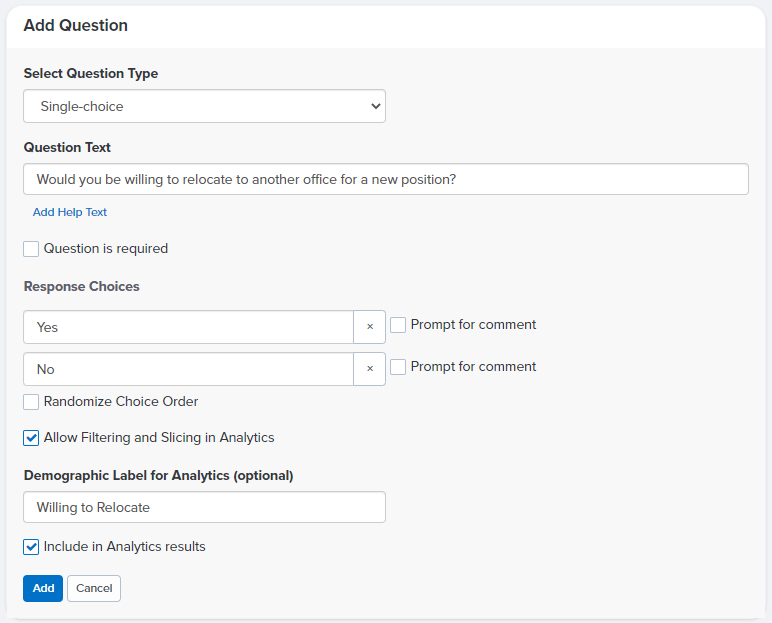This screenshot has height=623, width=772.
Task: Click into the Yes response choice field
Action: click(x=189, y=327)
